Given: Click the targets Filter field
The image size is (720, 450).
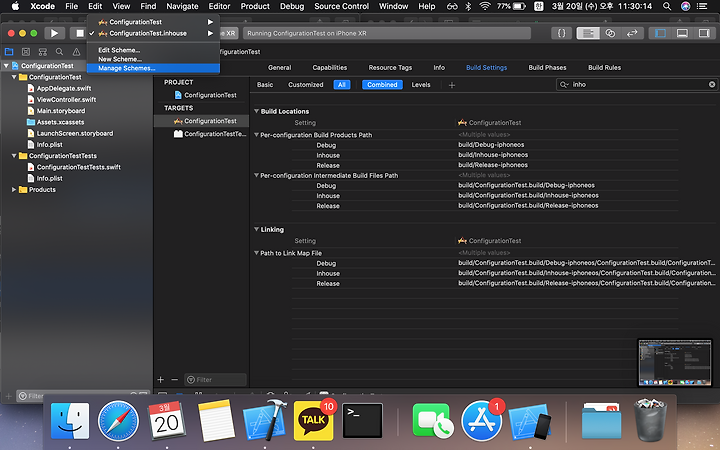Looking at the screenshot, I should point(215,380).
